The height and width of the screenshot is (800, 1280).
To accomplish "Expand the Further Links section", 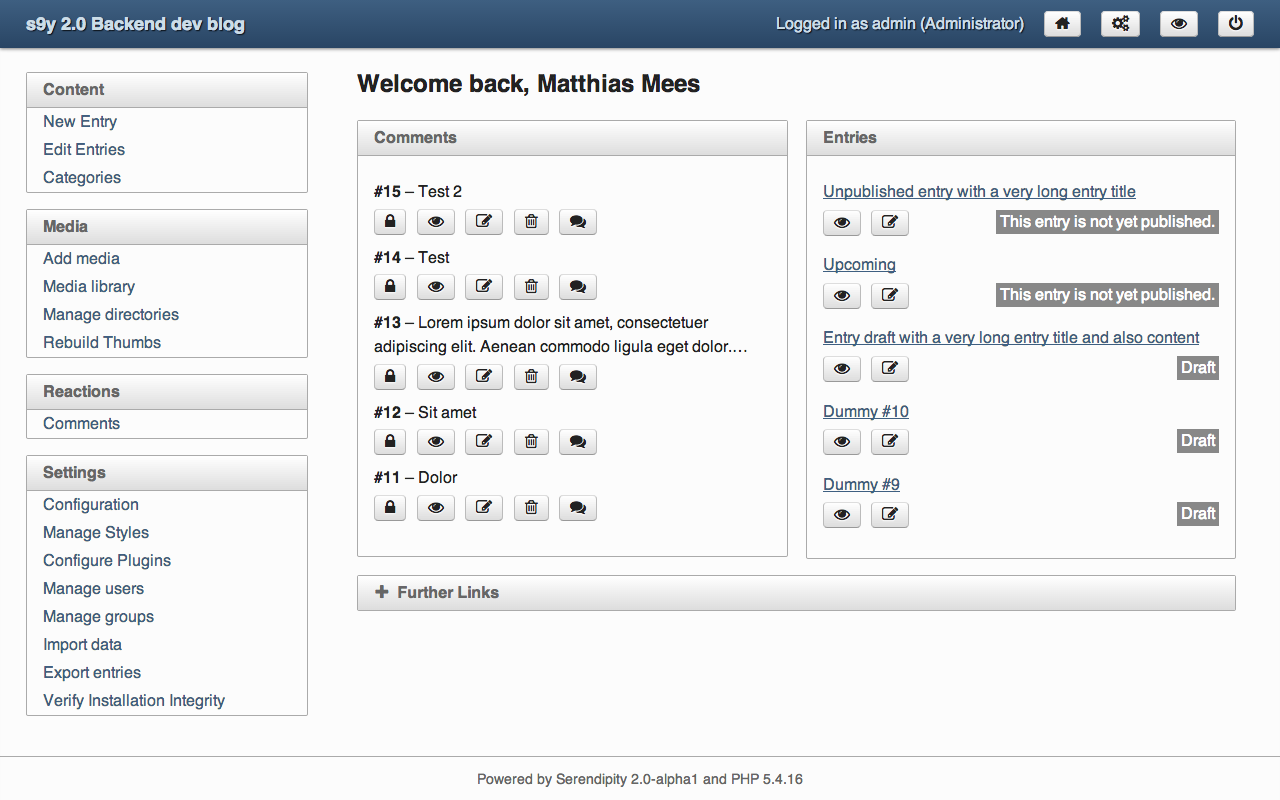I will tap(437, 592).
